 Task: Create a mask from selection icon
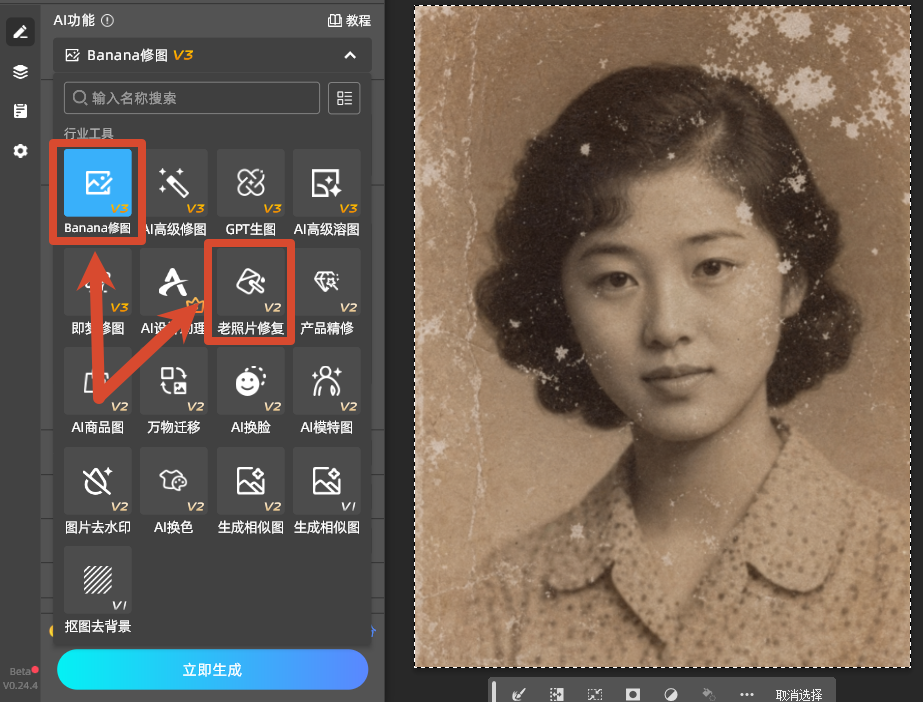click(x=633, y=694)
